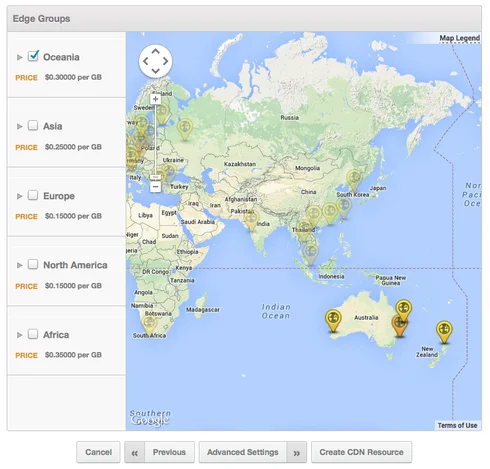
Task: Tick the Africa edge group checkbox
Action: point(33,334)
